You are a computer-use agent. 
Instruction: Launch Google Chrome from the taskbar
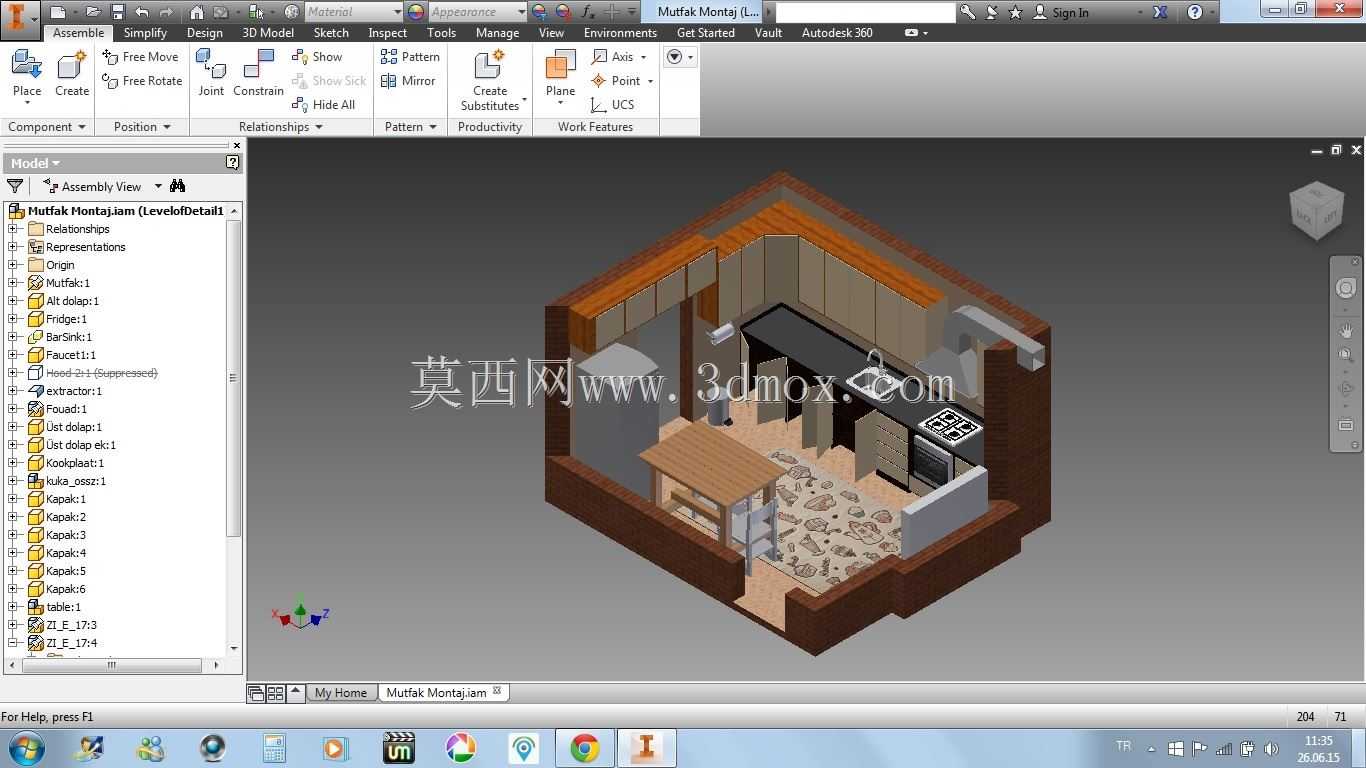coord(585,748)
